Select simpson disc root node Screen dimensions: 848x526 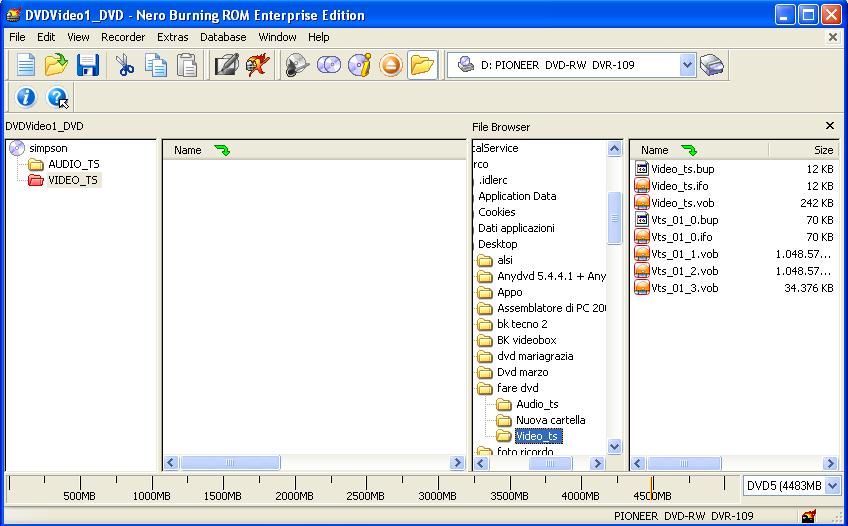tap(48, 148)
